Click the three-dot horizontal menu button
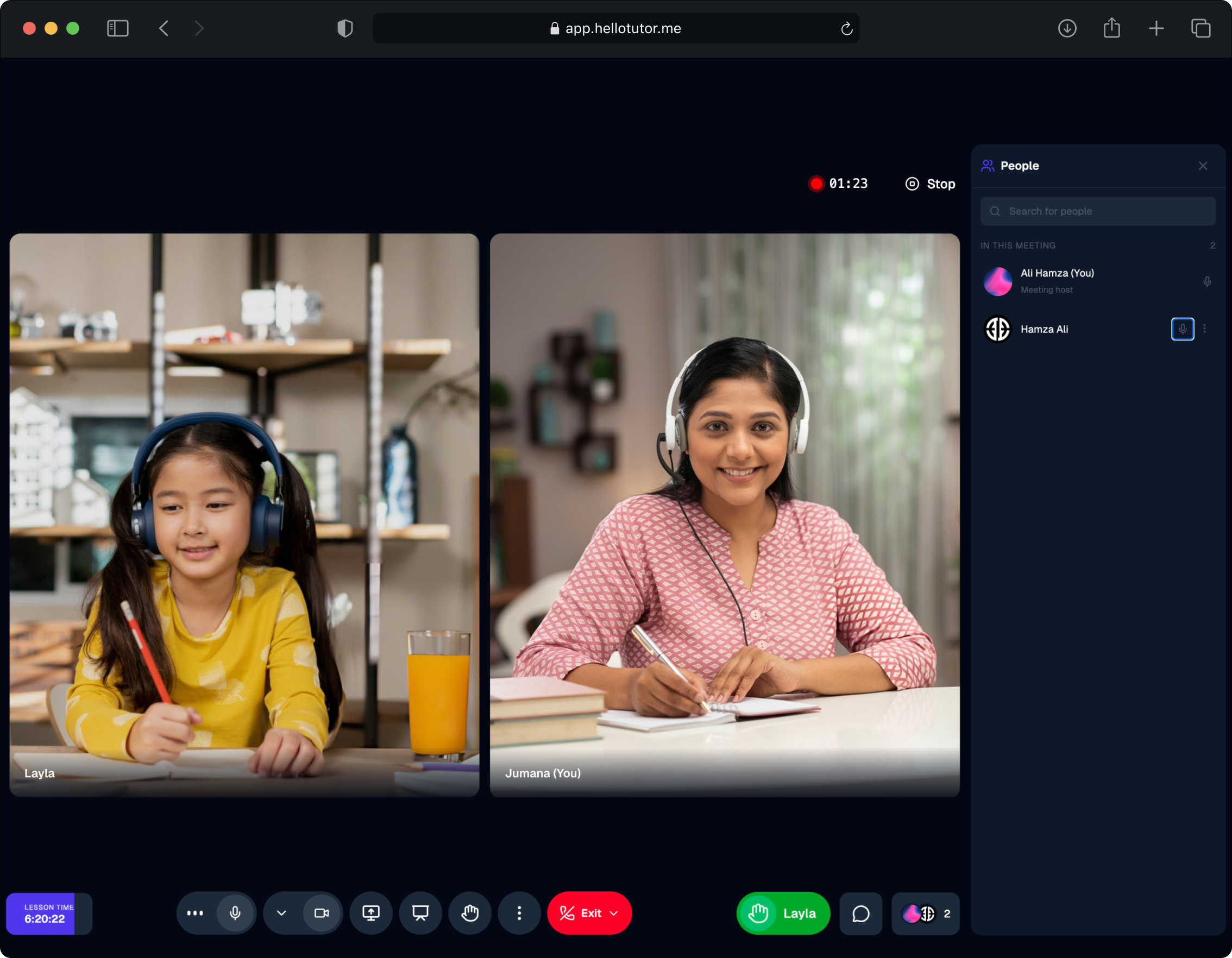Image resolution: width=1232 pixels, height=958 pixels. 195,913
